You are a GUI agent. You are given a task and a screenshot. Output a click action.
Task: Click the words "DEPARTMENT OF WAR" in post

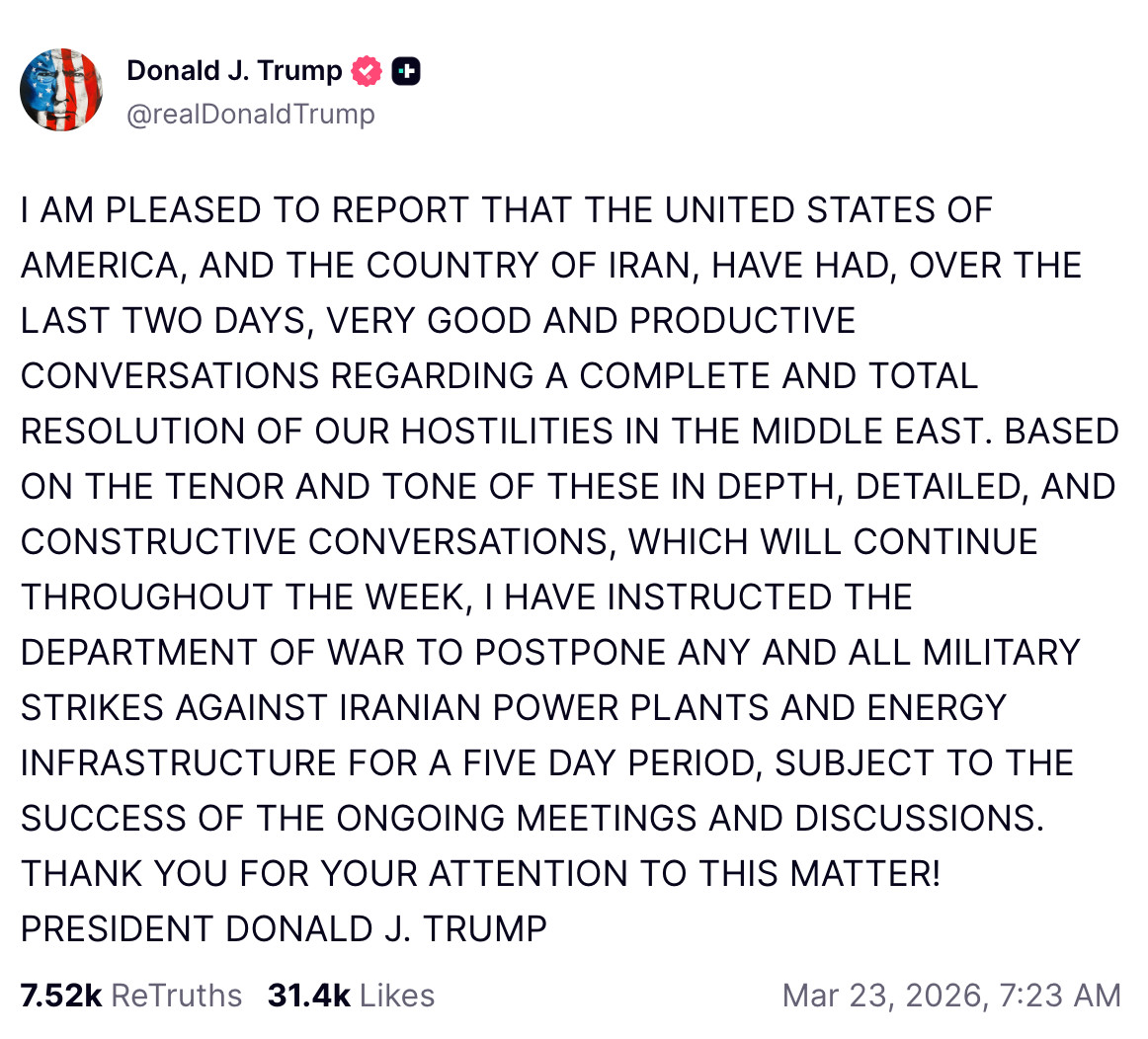[217, 654]
